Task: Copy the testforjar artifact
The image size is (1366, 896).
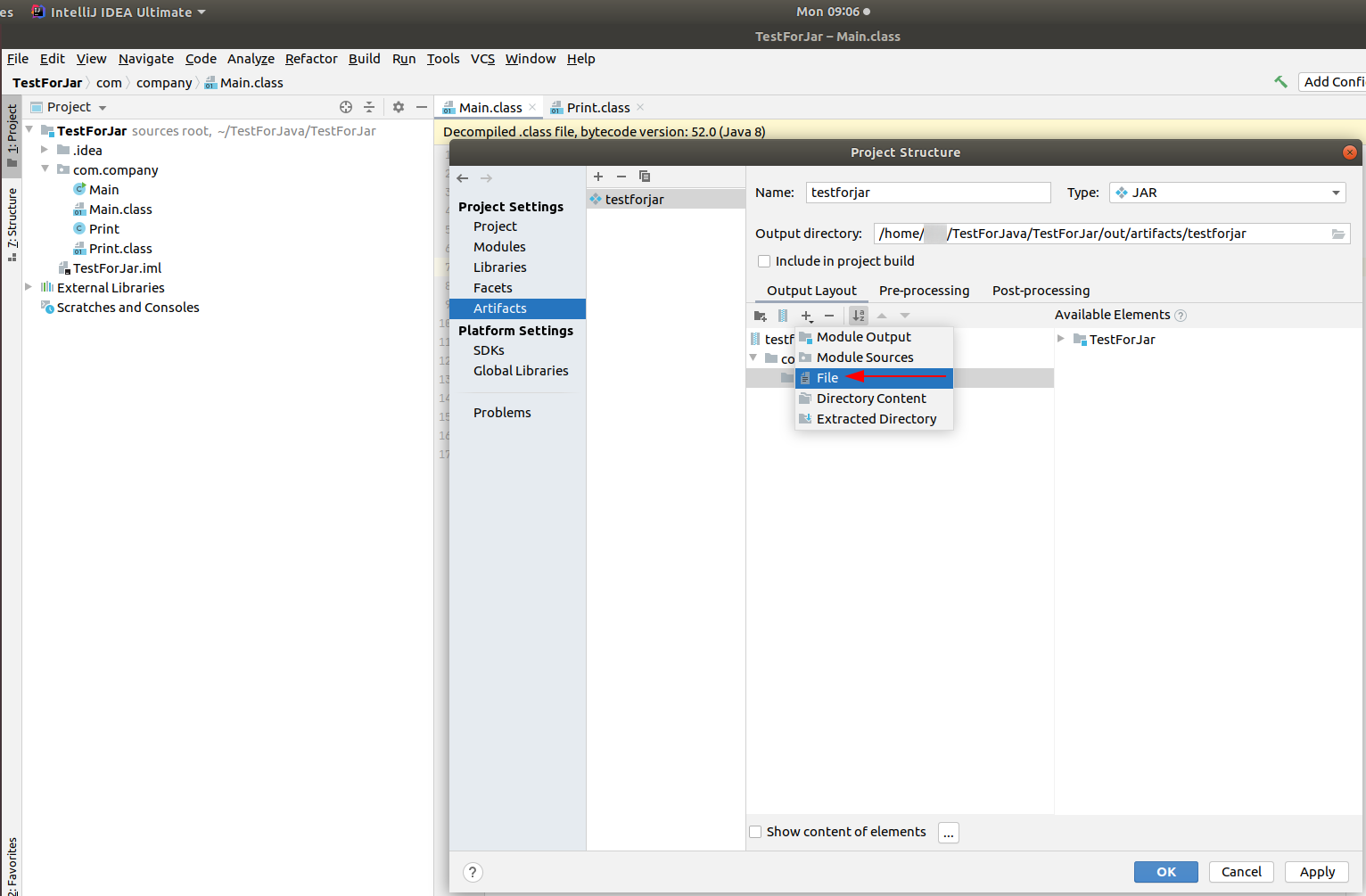Action: (x=645, y=177)
